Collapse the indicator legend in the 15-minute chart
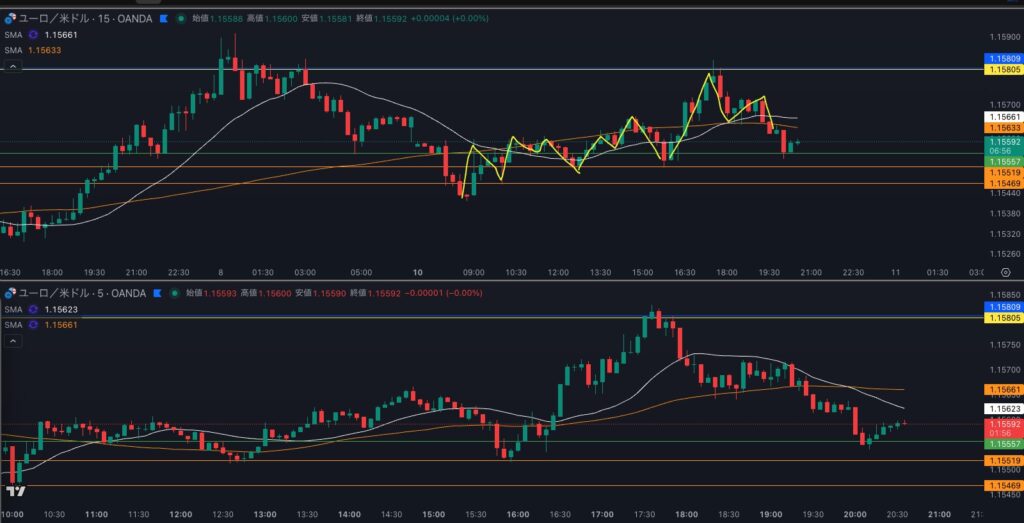The width and height of the screenshot is (1024, 523). click(13, 66)
